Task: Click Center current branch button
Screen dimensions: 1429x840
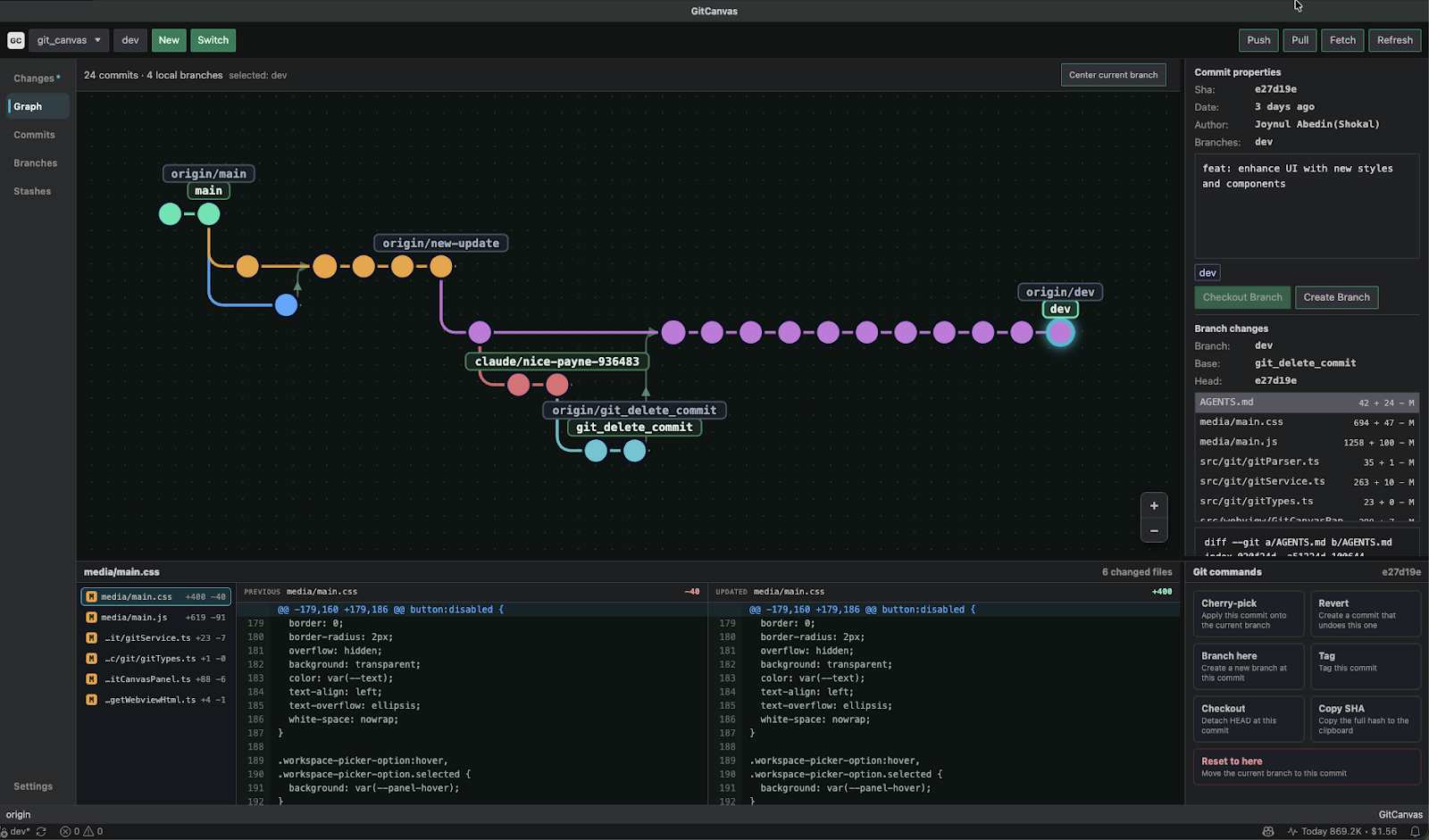Action: click(1114, 75)
